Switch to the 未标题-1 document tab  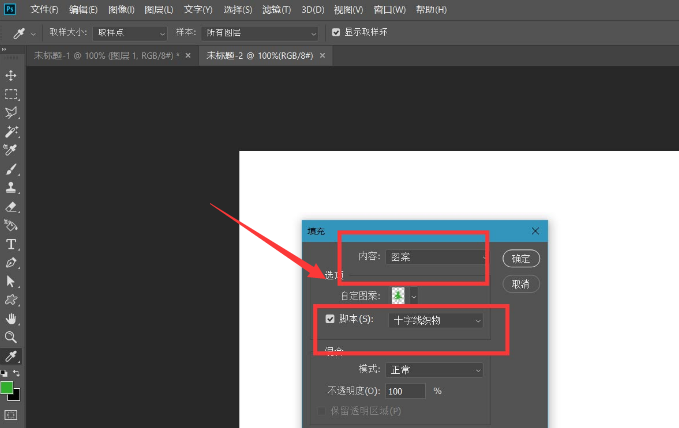pyautogui.click(x=106, y=55)
